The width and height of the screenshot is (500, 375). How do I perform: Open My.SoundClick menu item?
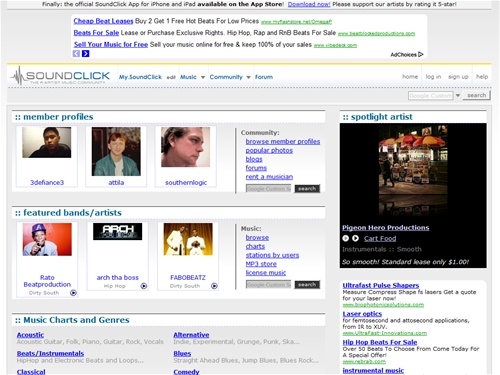coord(140,77)
